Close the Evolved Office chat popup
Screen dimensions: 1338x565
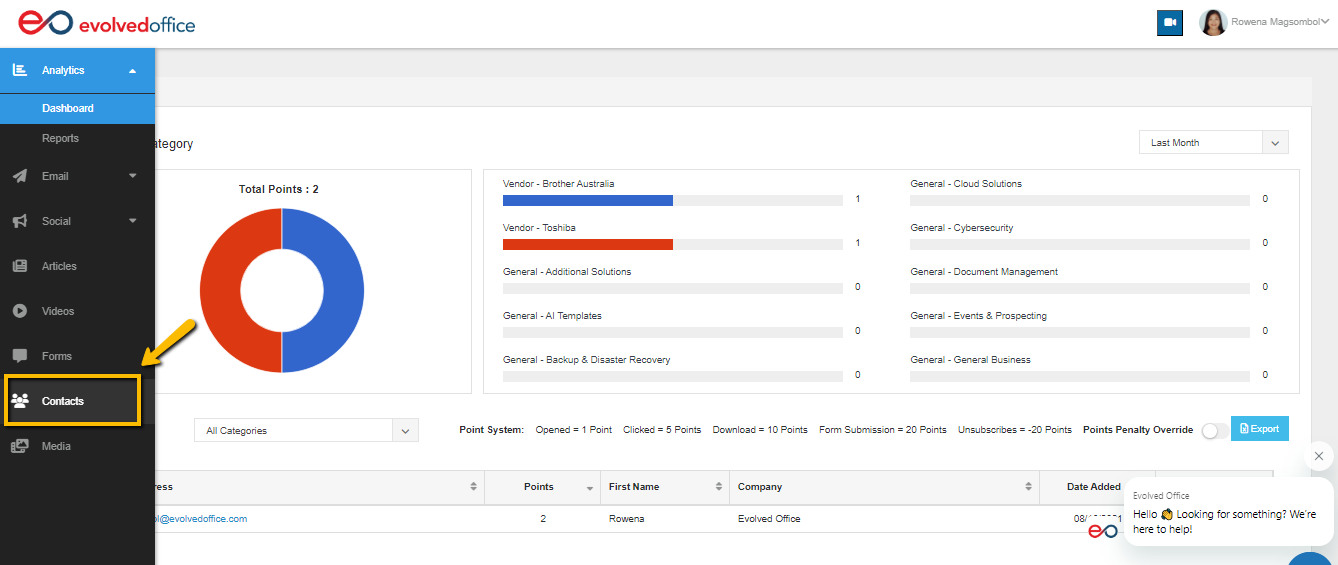[1318, 456]
